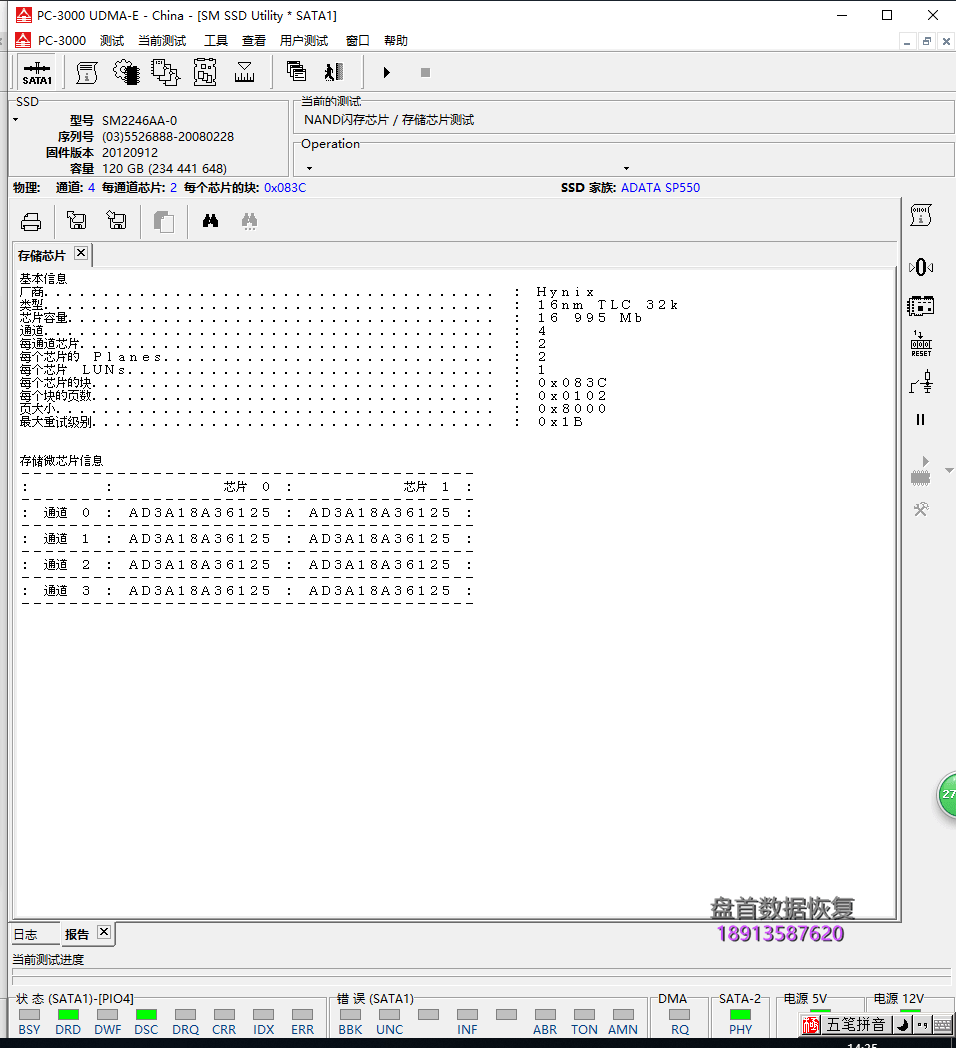This screenshot has width=956, height=1048.
Task: Click the ruler measurement toolbar icon
Action: 244,72
